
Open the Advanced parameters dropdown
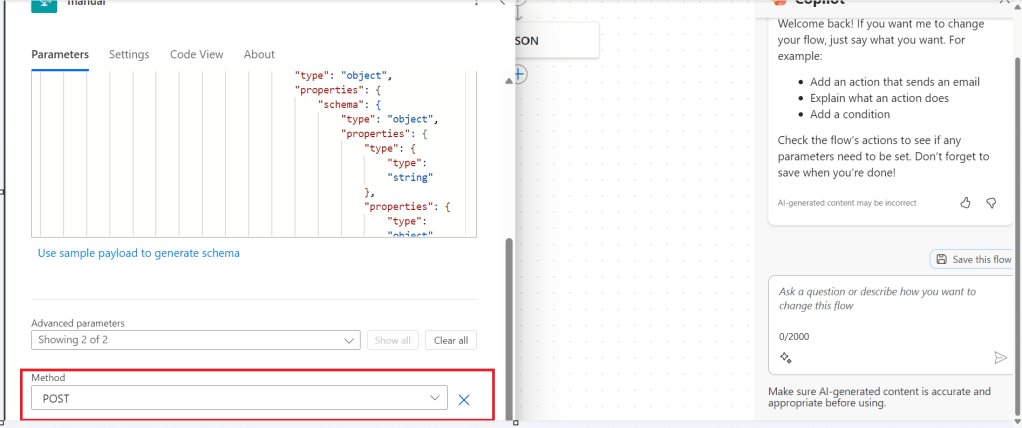(195, 340)
